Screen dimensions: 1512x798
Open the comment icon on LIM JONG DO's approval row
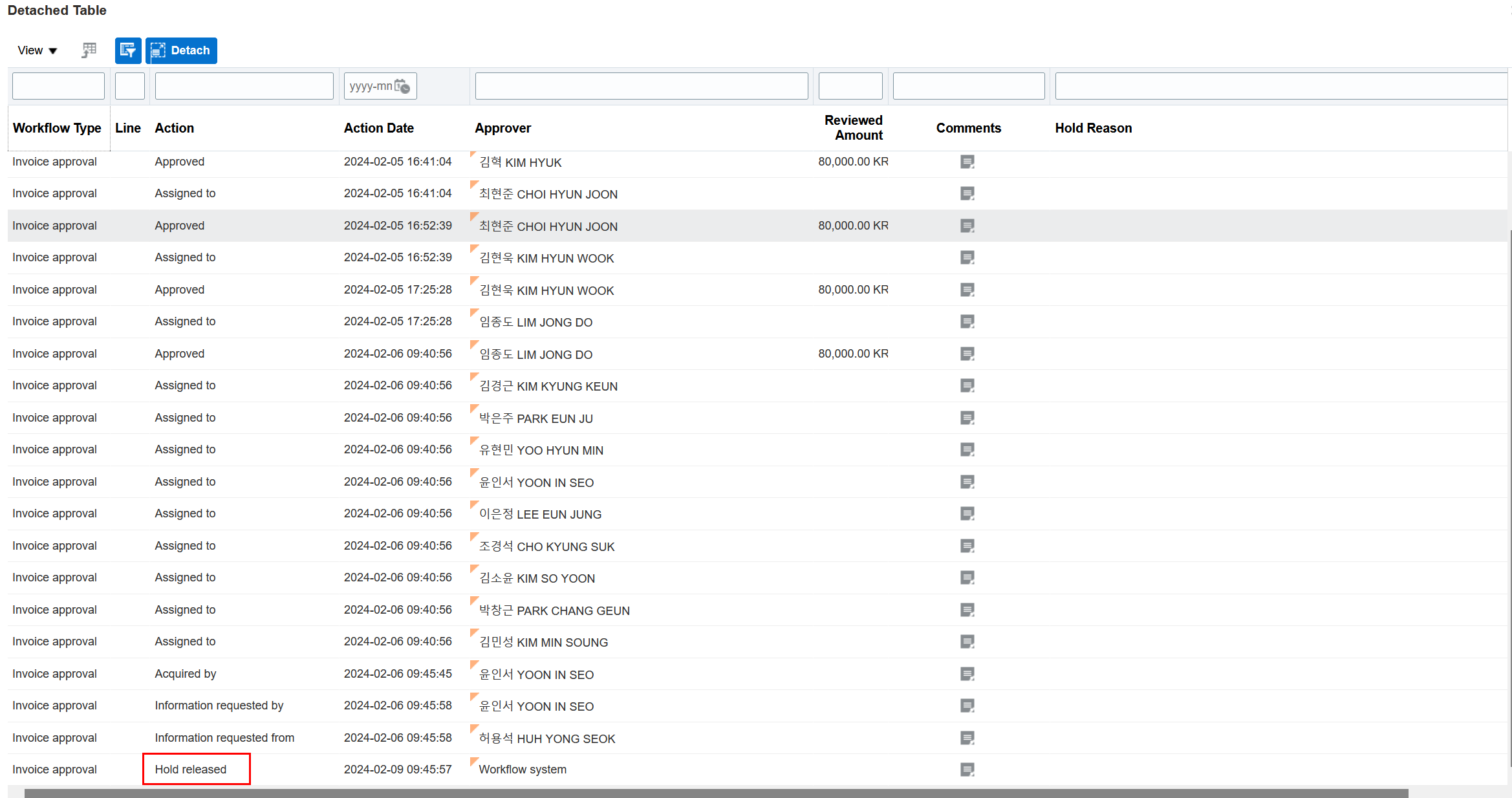click(967, 354)
